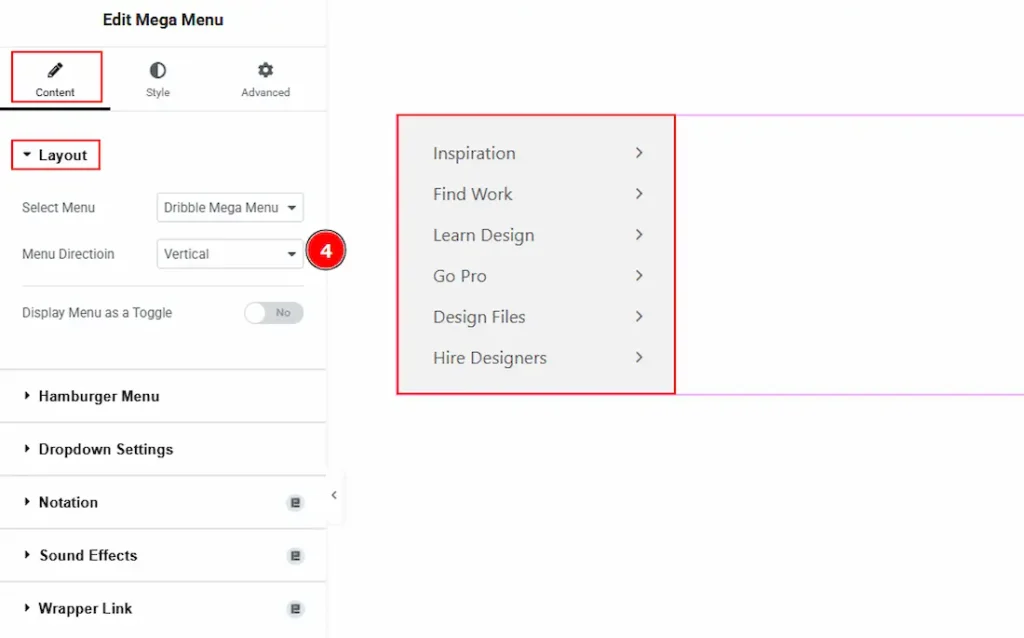Expand the Hamburger Menu section
The width and height of the screenshot is (1024, 638).
pyautogui.click(x=98, y=396)
